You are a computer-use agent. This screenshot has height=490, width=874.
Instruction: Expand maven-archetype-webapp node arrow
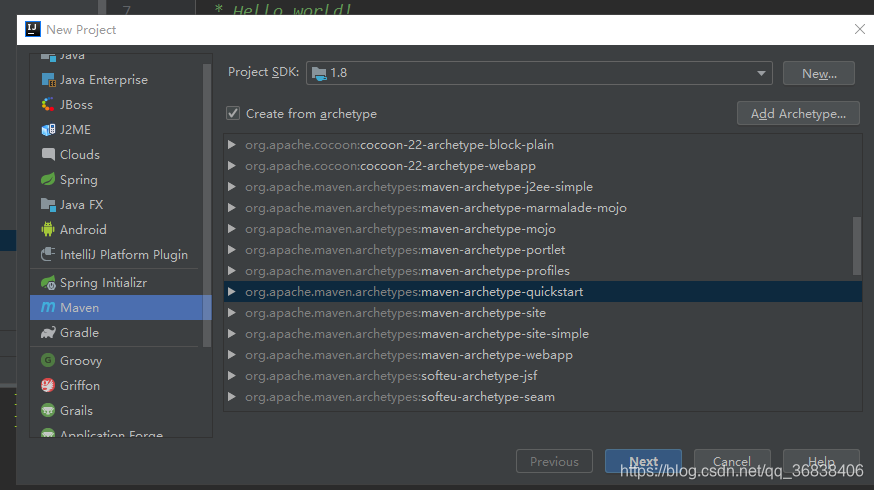click(231, 355)
